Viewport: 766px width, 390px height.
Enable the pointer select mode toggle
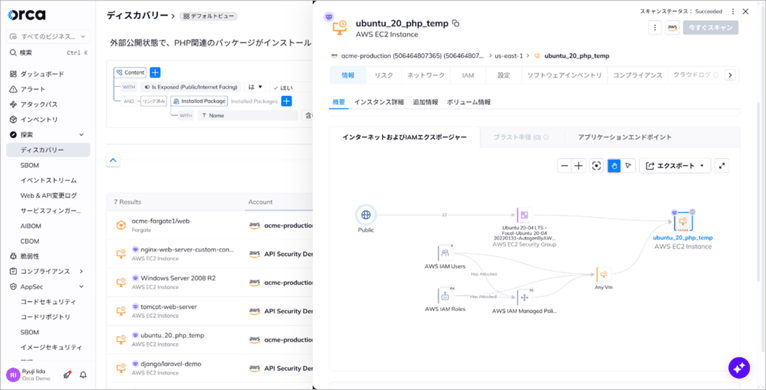[628, 166]
